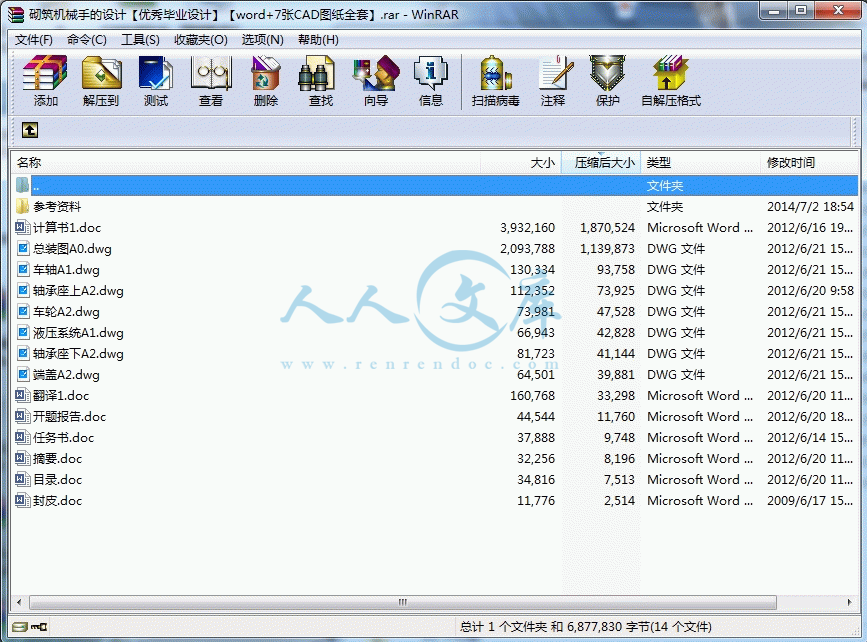Click the DWG icon of 总装图A0.dwg
The height and width of the screenshot is (642, 867).
pyautogui.click(x=23, y=248)
